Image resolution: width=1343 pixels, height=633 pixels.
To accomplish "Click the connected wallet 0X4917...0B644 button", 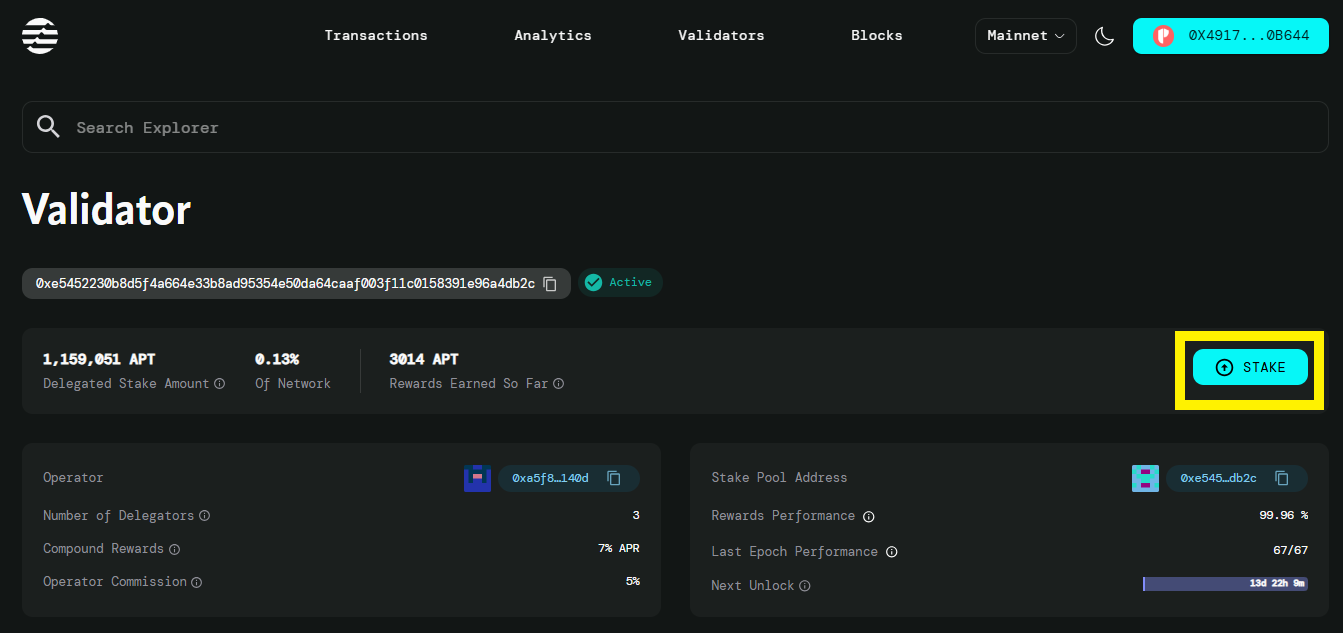I will click(x=1231, y=36).
